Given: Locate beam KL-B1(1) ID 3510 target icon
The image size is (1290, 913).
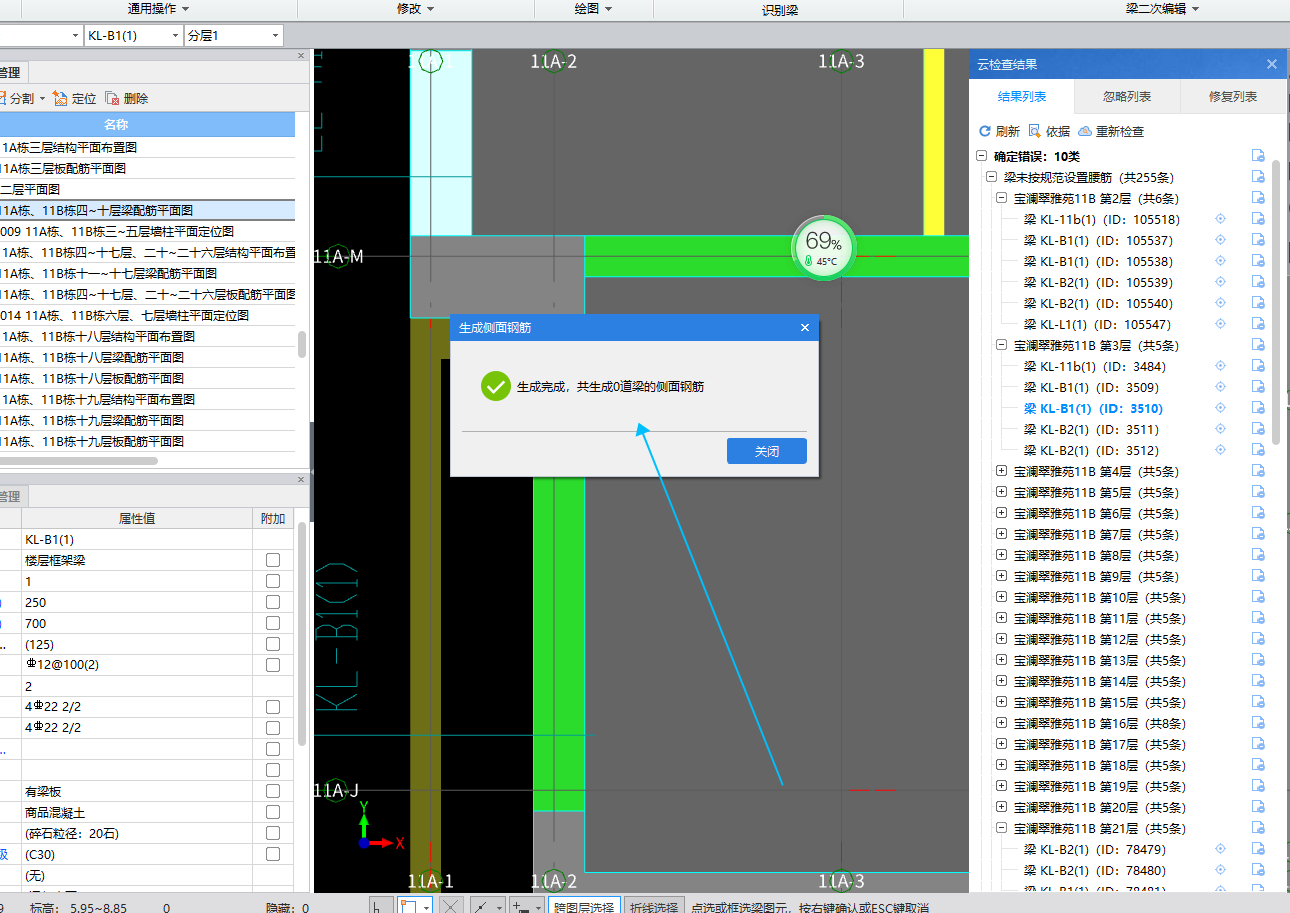Looking at the screenshot, I should (1220, 408).
